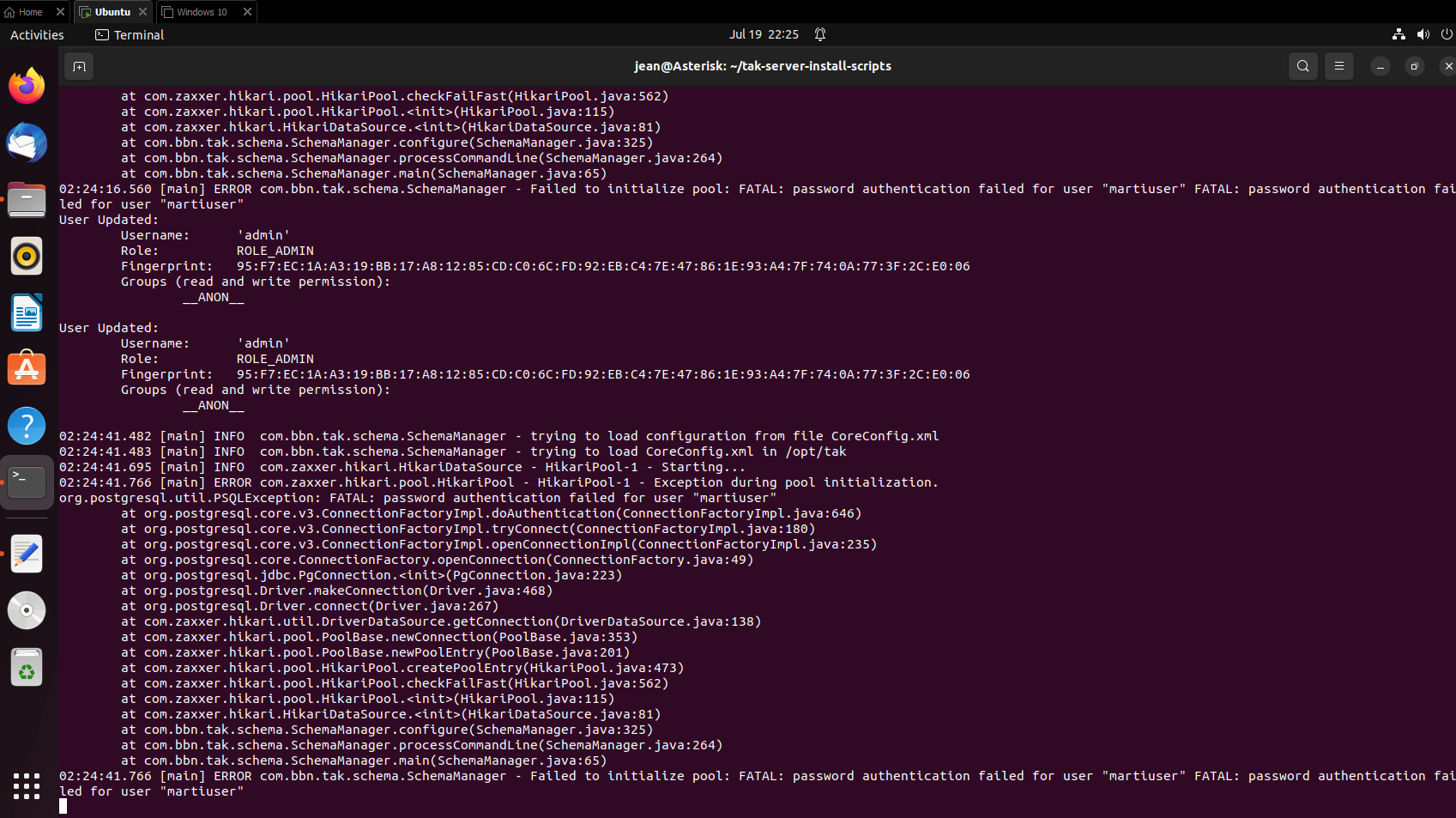The height and width of the screenshot is (818, 1456).
Task: Launch Firefox from the dock
Action: tap(27, 86)
